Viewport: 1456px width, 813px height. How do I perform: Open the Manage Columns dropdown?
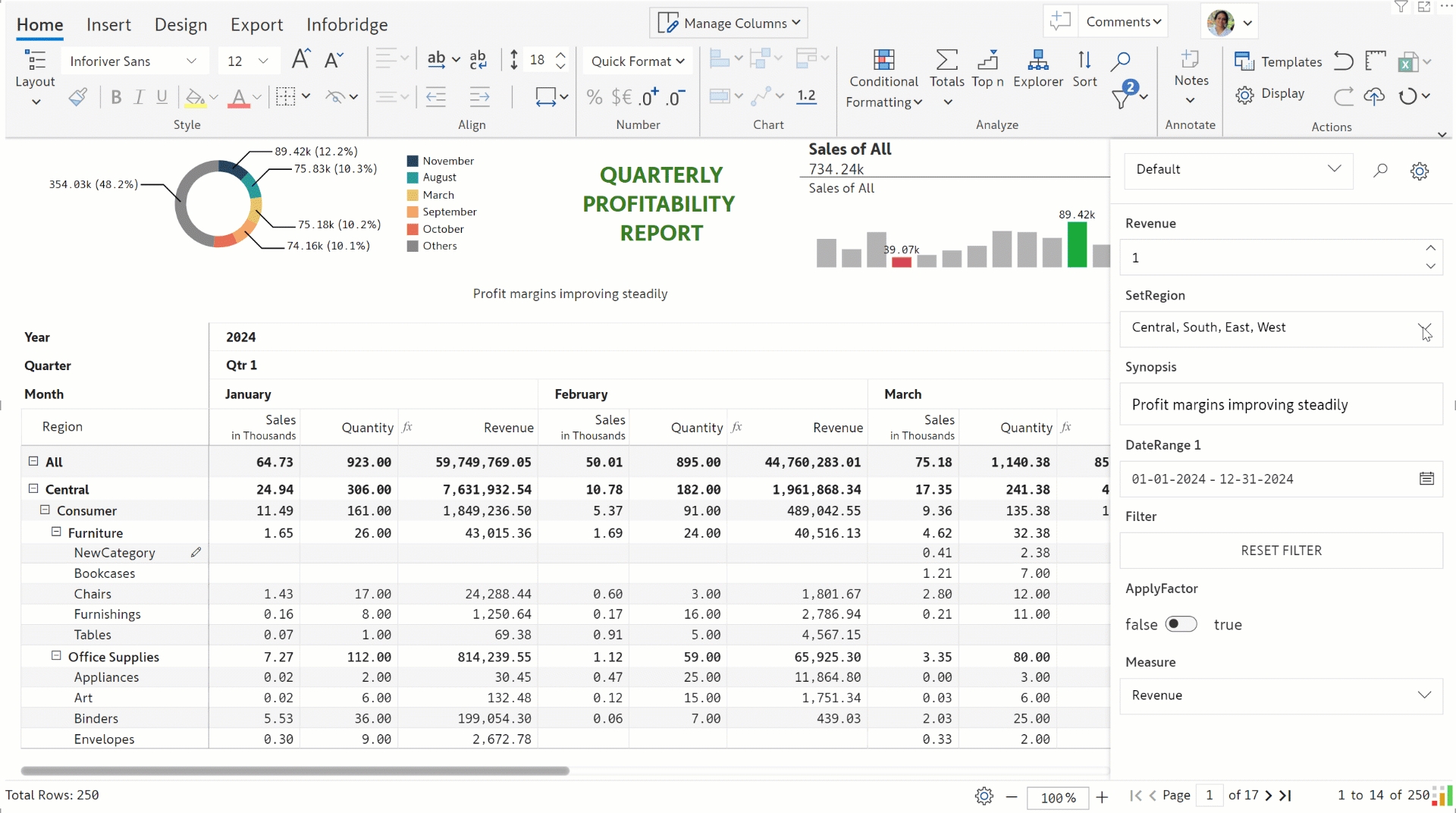(728, 23)
